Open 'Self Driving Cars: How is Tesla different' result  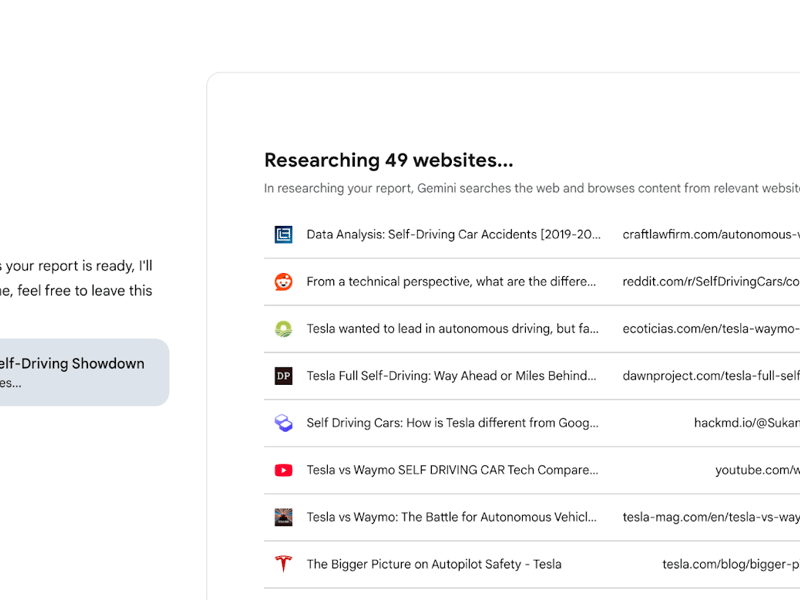pos(453,423)
